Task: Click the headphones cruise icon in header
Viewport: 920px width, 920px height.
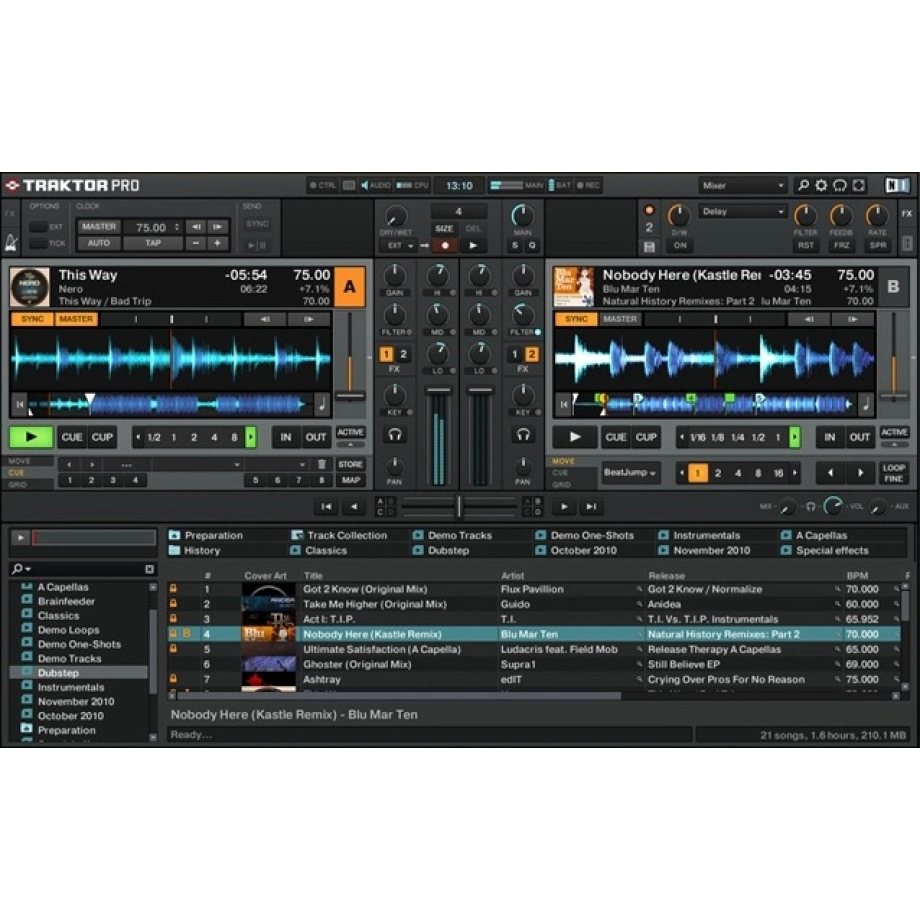Action: pos(840,185)
